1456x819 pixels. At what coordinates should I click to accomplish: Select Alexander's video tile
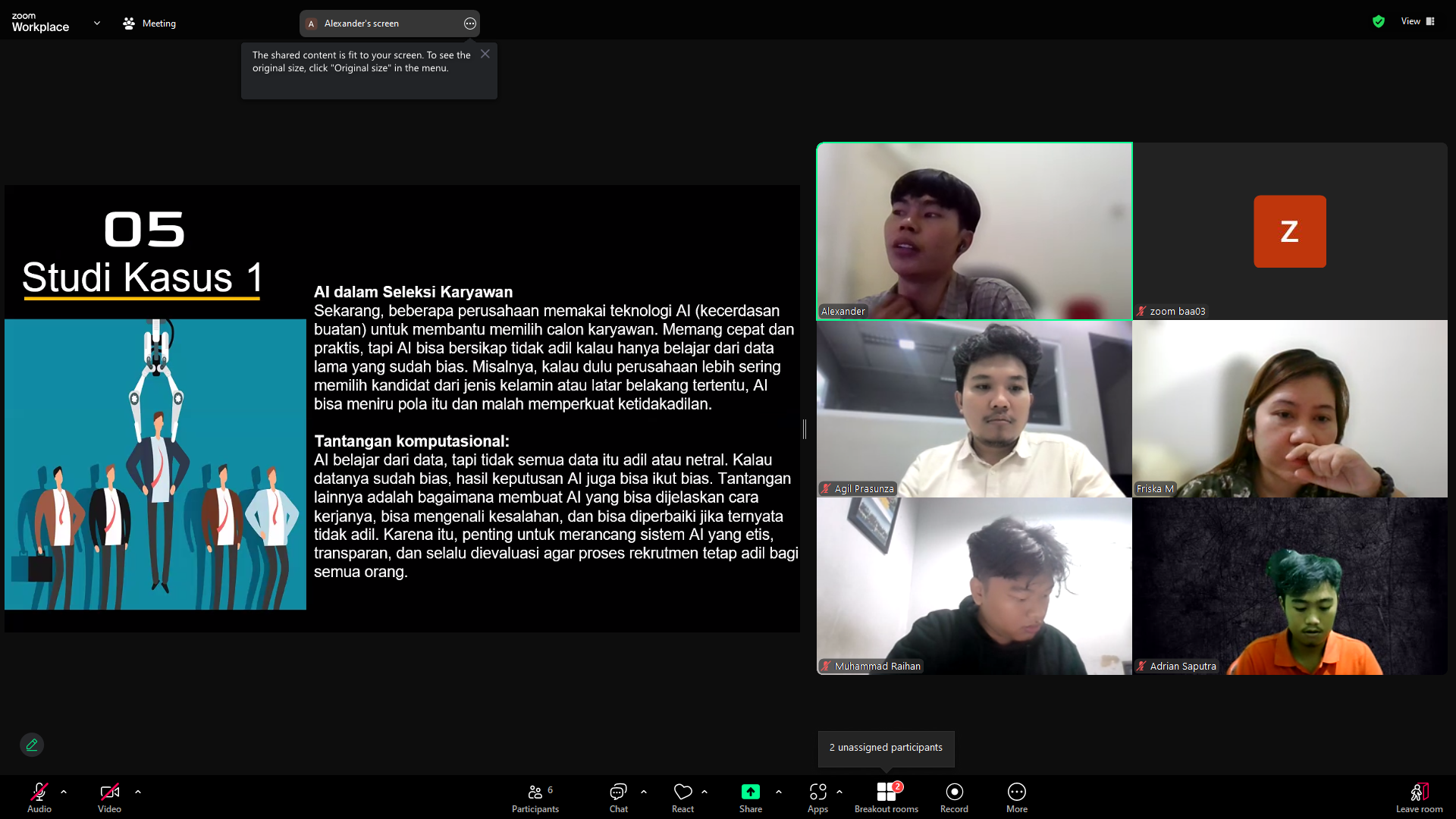[974, 231]
